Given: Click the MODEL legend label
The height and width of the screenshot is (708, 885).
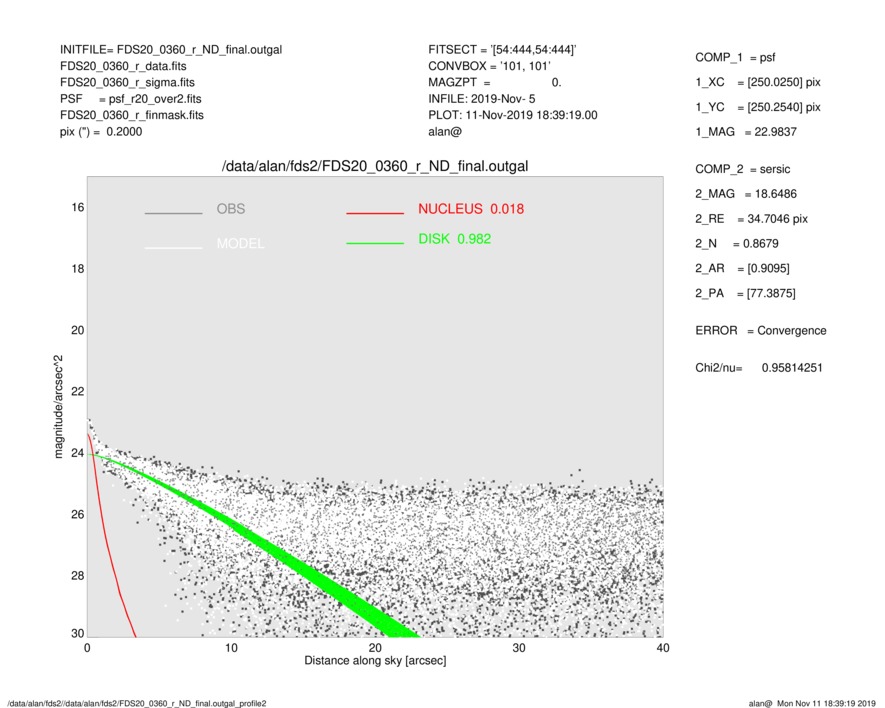Looking at the screenshot, I should coord(240,243).
